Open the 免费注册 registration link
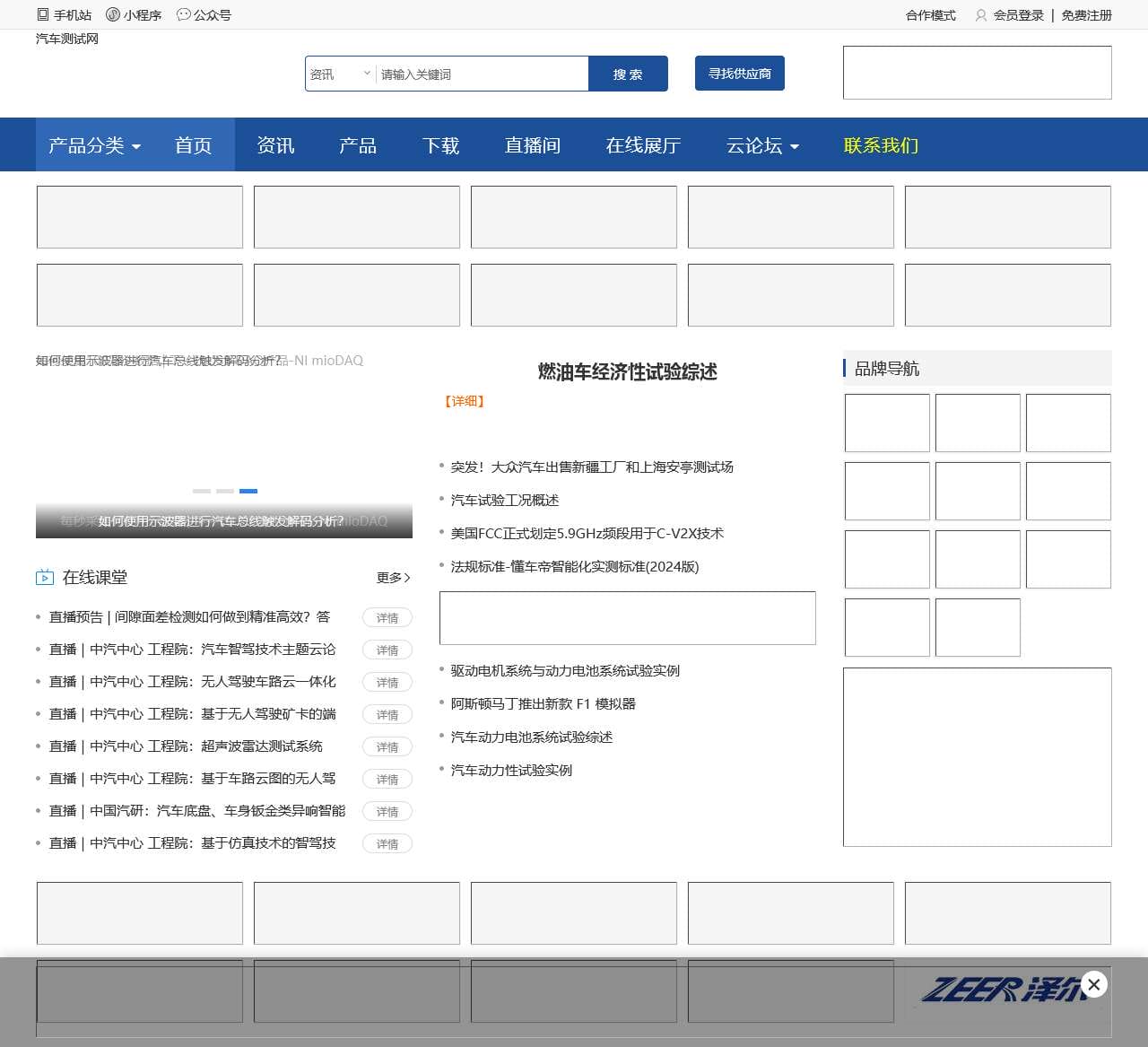This screenshot has height=1047, width=1148. [1086, 15]
